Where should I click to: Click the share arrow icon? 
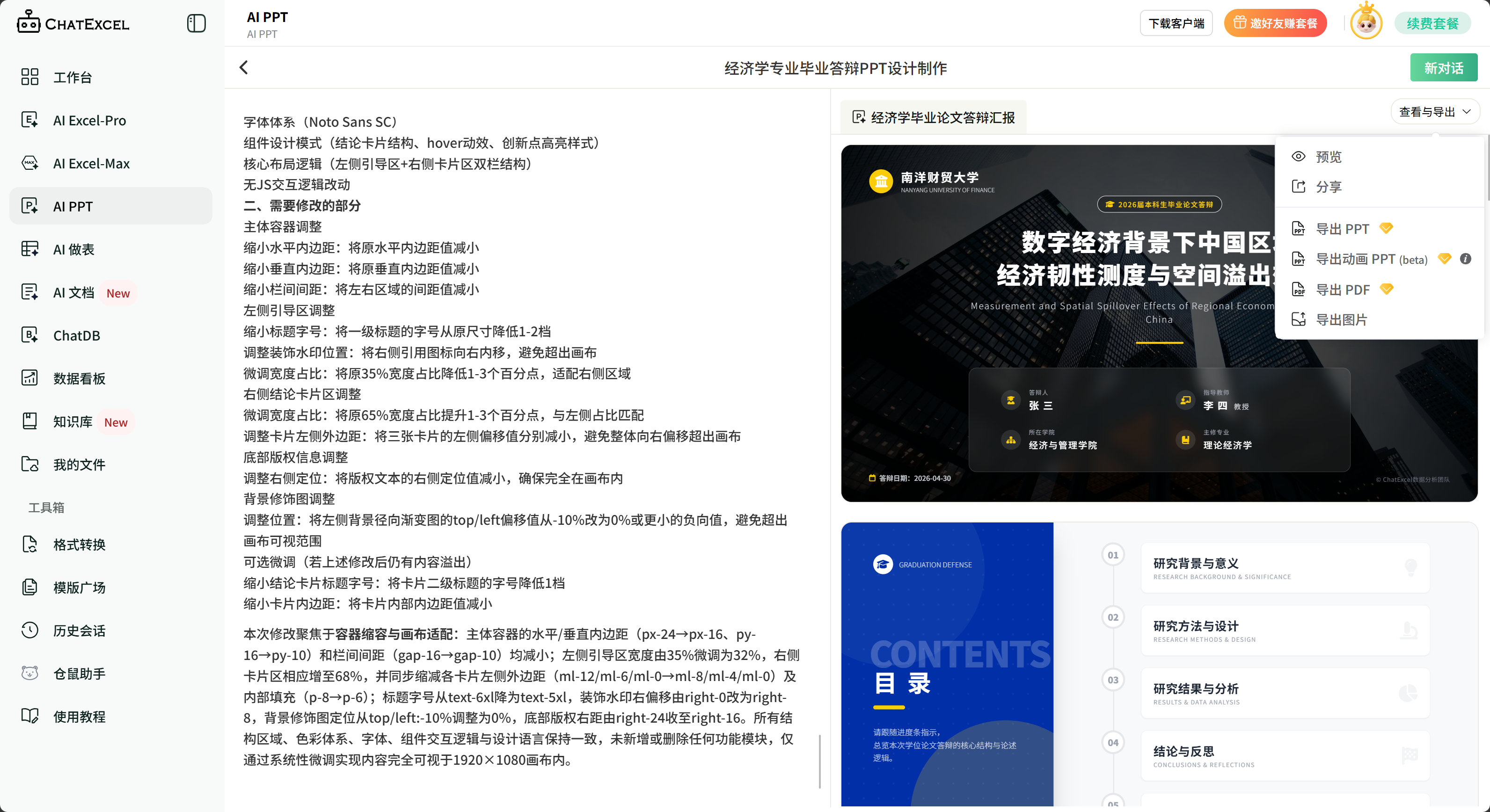tap(1299, 187)
